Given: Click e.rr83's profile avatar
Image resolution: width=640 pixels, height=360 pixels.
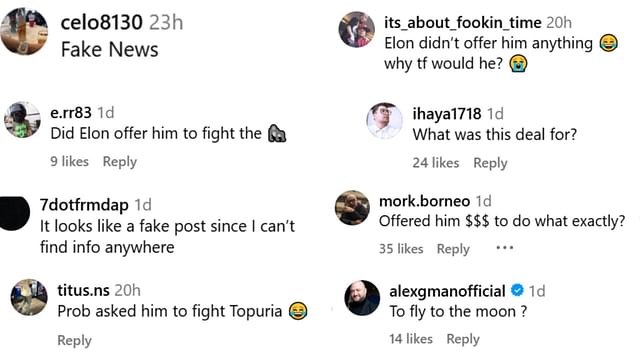Looking at the screenshot, I should tap(22, 120).
